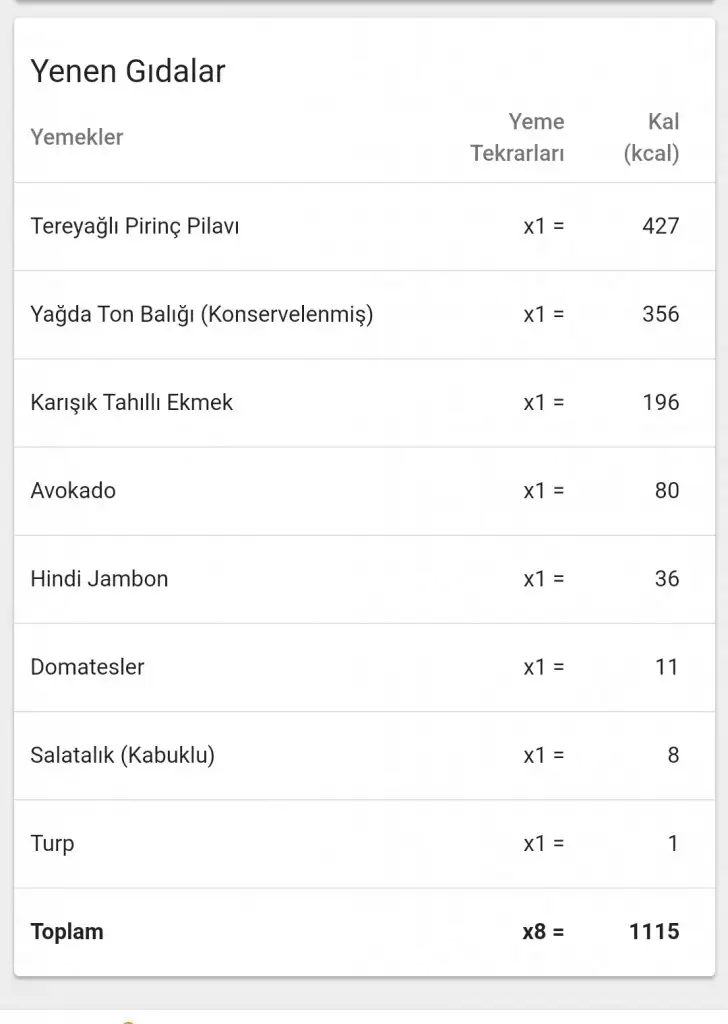Tap the 36 kcal value for Hindi Jambon
This screenshot has height=1024, width=728.
coord(666,578)
